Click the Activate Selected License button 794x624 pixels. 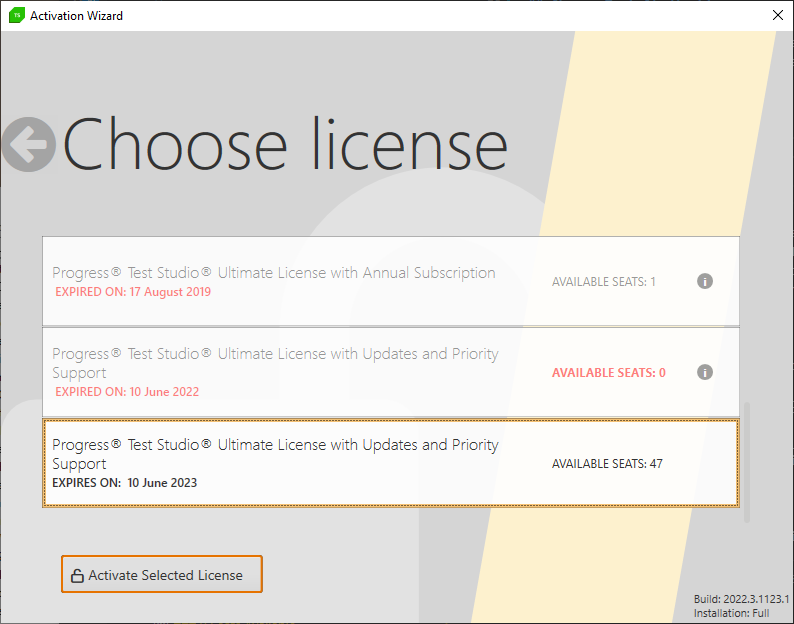[162, 574]
